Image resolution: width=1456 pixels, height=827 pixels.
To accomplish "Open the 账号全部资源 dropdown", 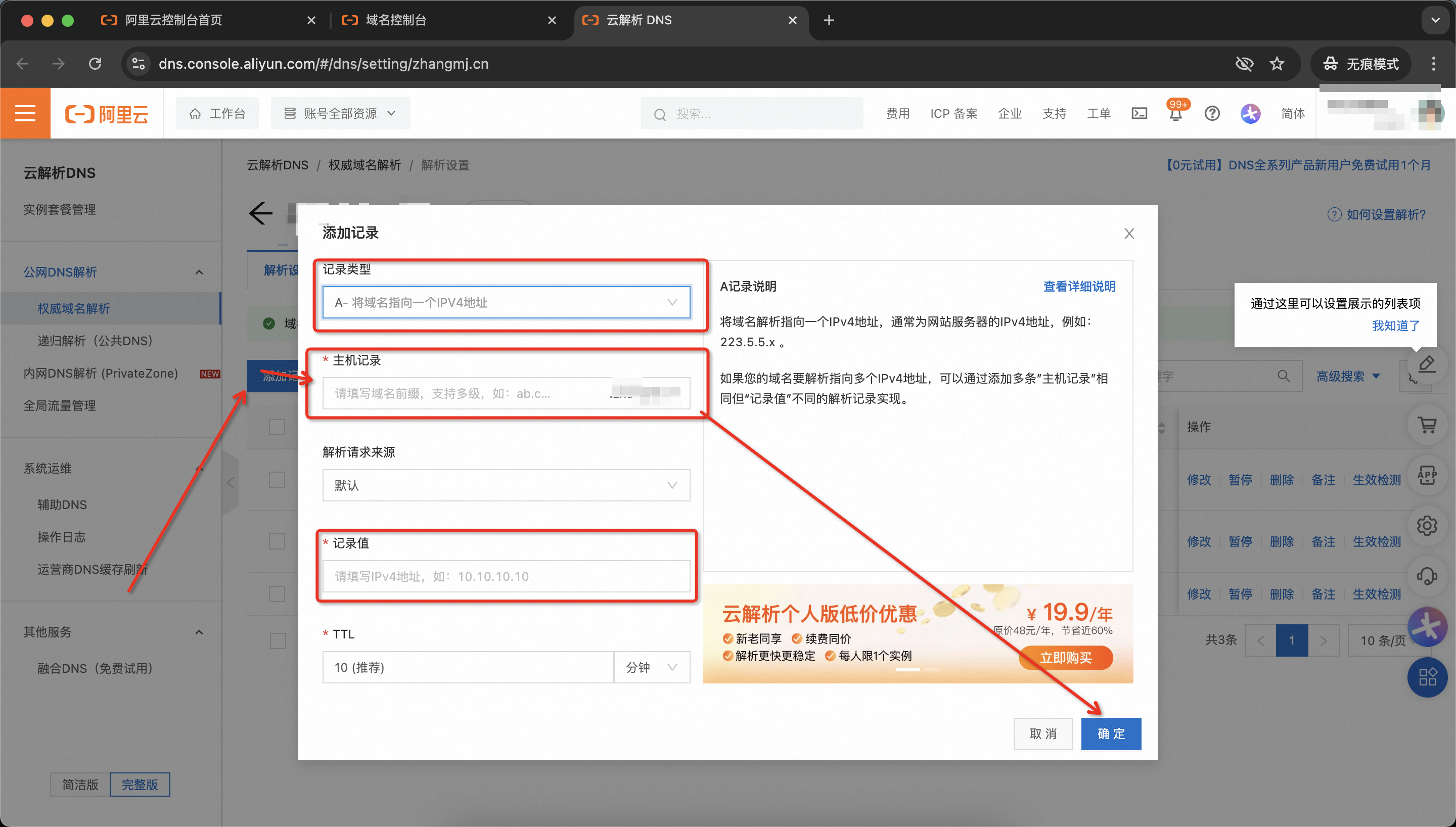I will (x=340, y=113).
